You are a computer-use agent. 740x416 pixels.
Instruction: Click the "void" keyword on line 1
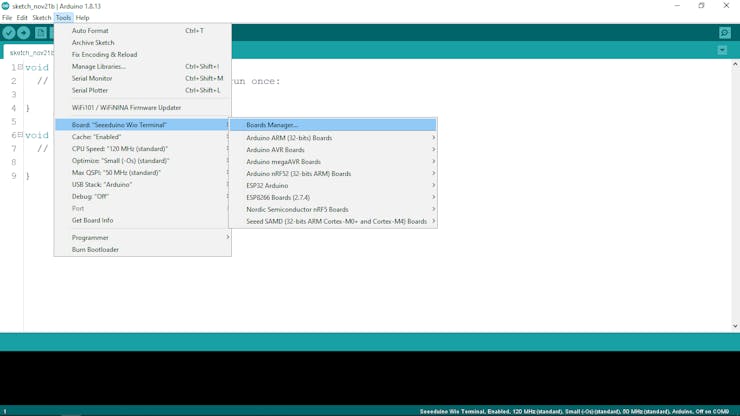tap(37, 68)
